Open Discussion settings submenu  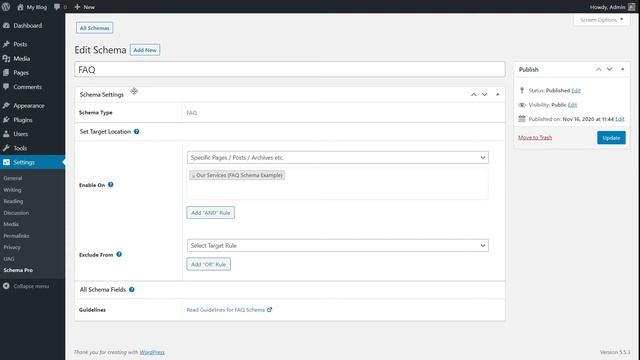click(16, 213)
